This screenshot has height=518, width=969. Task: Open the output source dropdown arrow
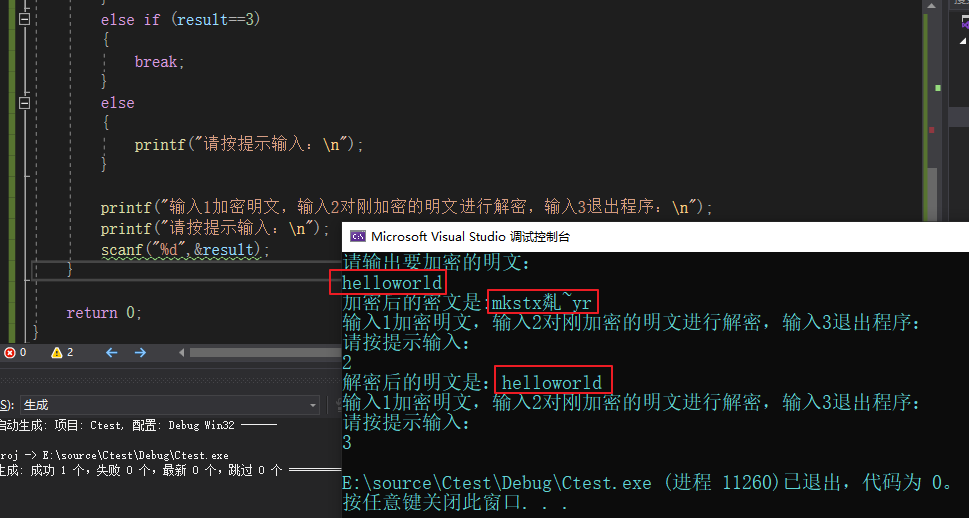click(x=313, y=405)
